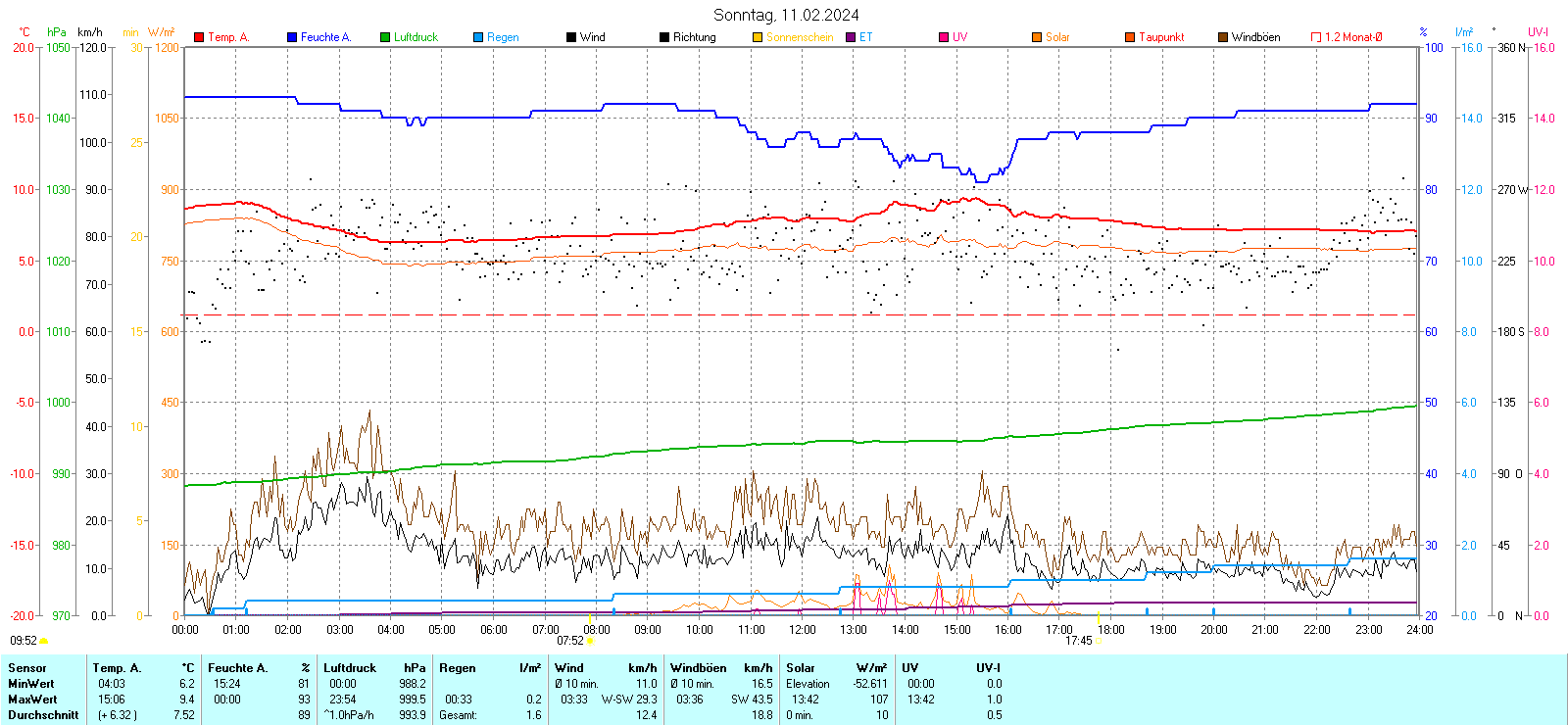Viewport: 1568px width, 725px height.
Task: Select the Sensor header in the data table
Action: click(27, 668)
